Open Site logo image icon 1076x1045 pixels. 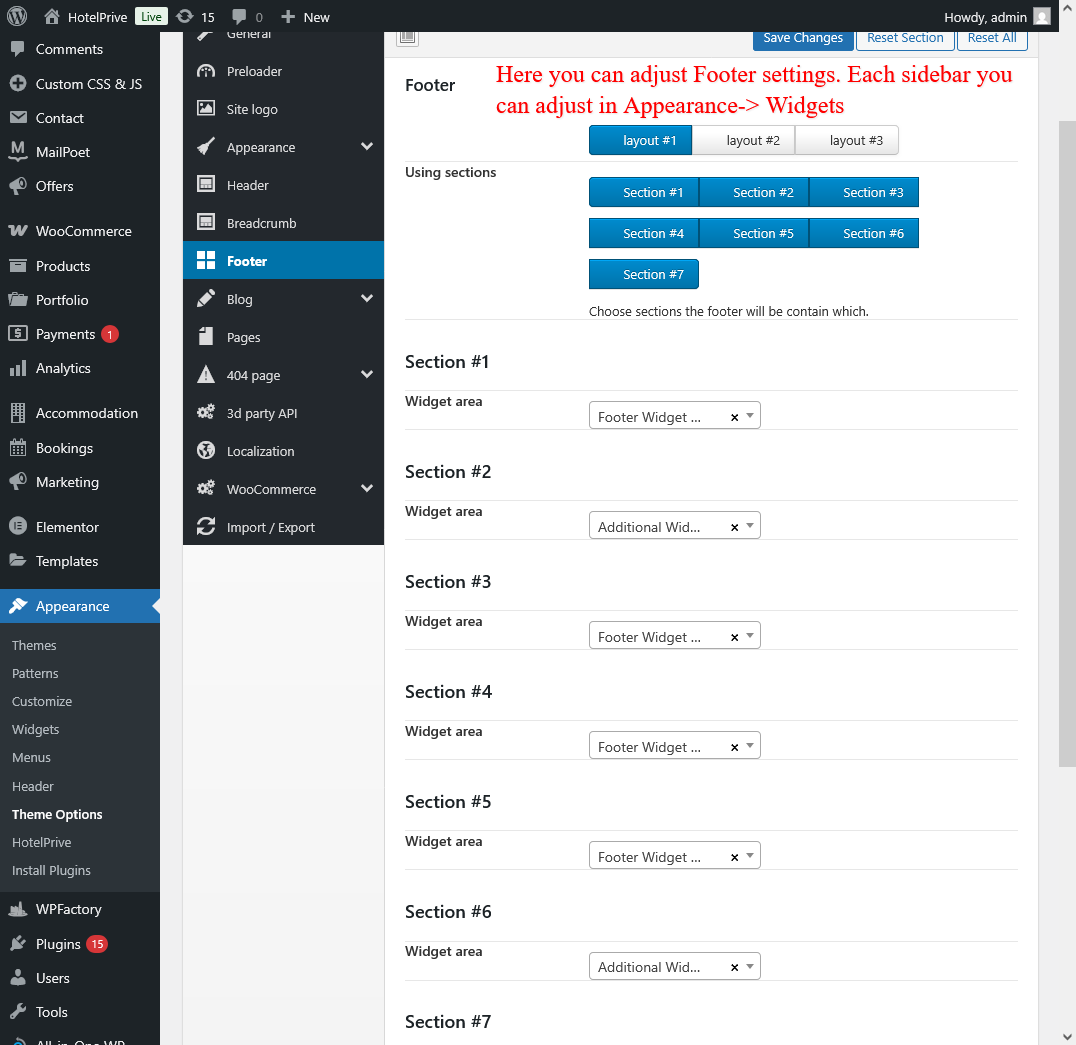pos(206,109)
